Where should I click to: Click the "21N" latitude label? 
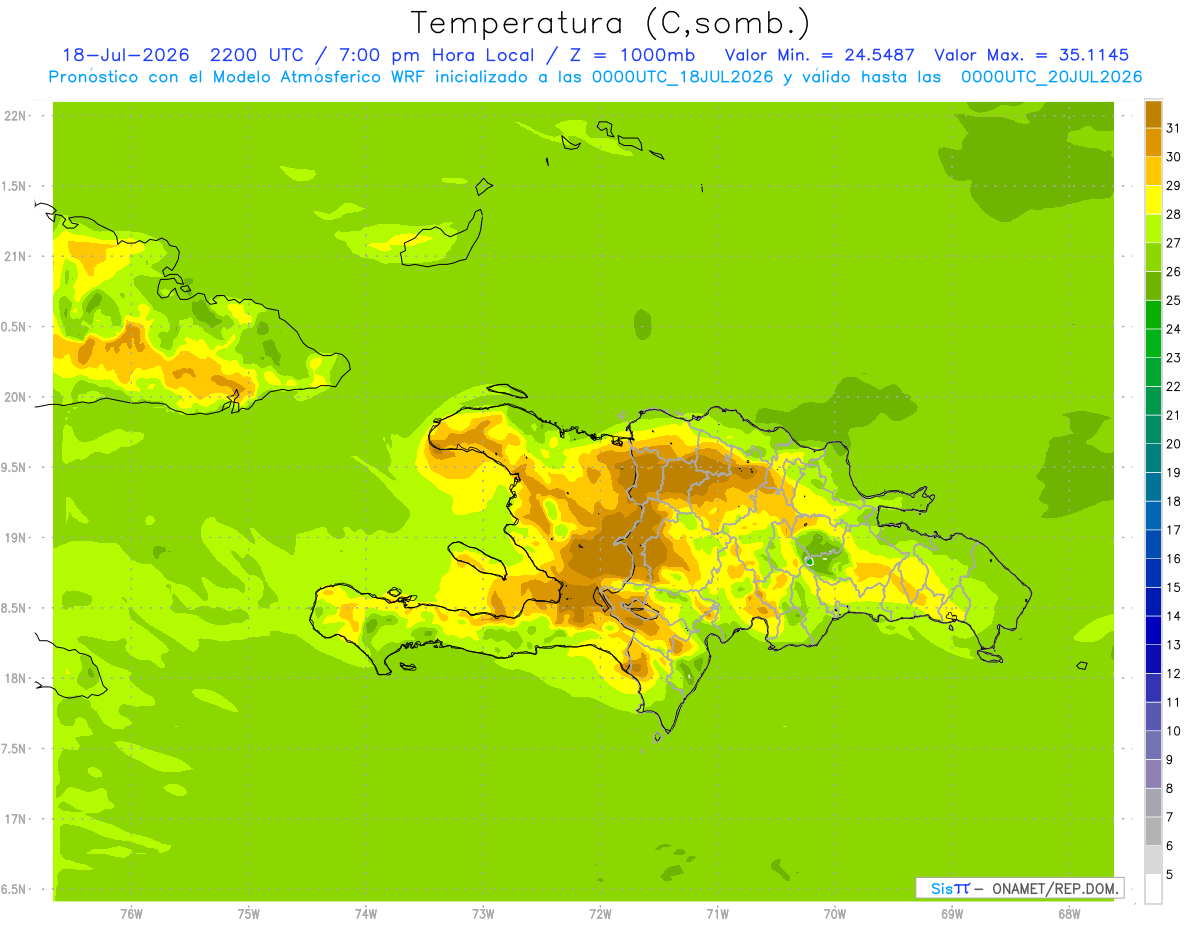(x=16, y=257)
